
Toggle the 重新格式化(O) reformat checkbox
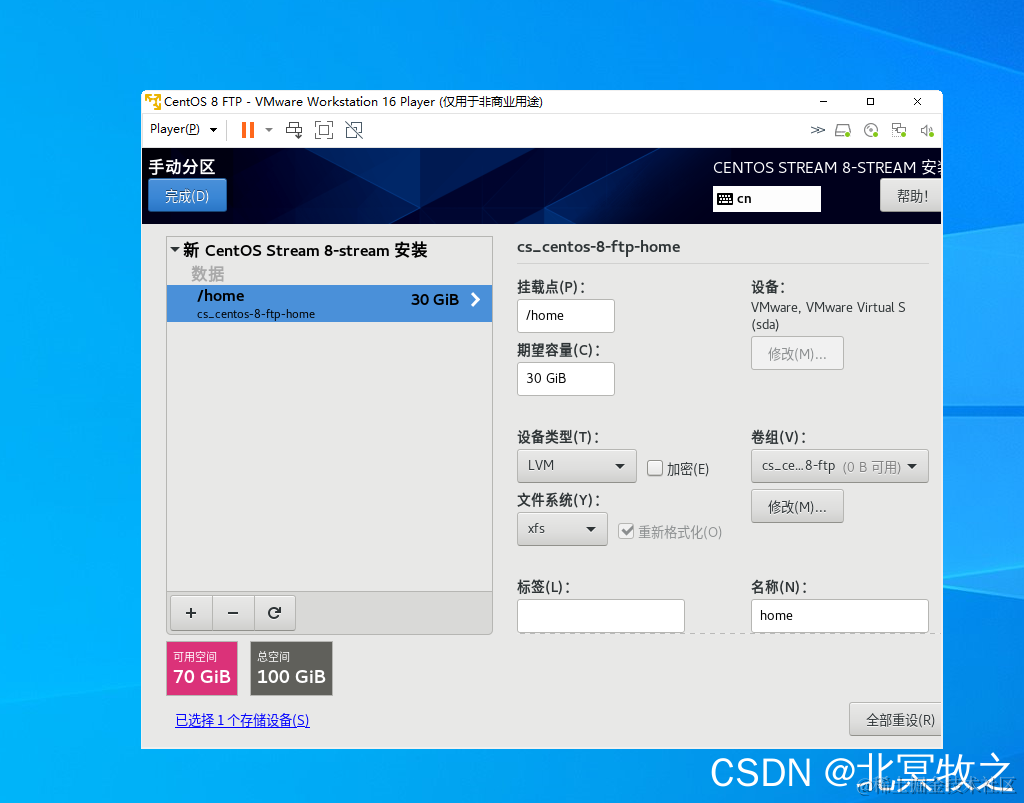click(x=626, y=531)
